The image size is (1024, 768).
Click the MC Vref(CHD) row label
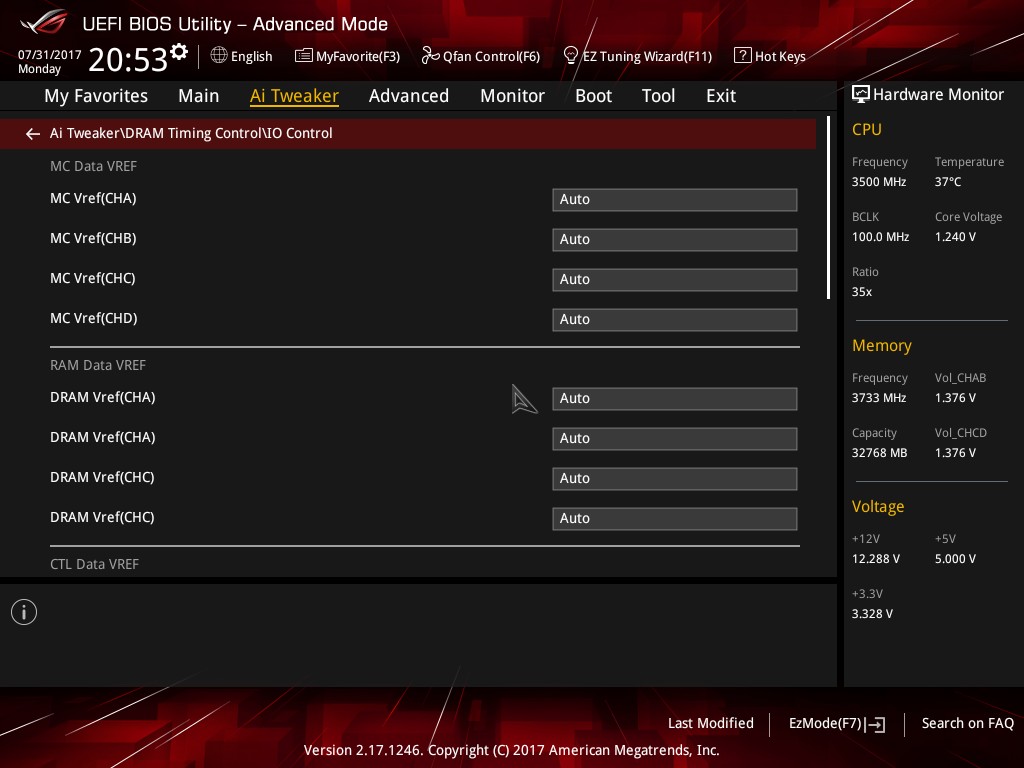point(94,319)
